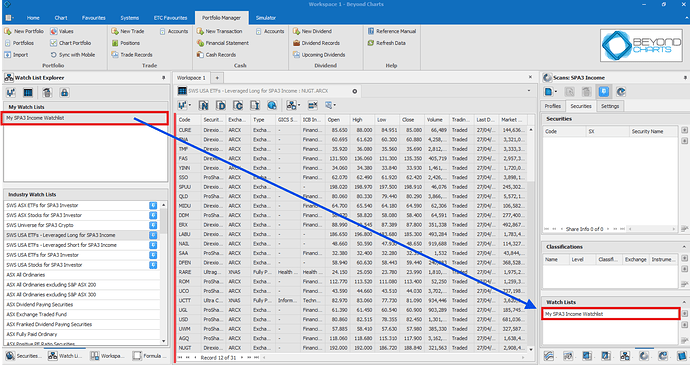This screenshot has height=365, width=690.
Task: Select the CURE row in securities table
Action: pyautogui.click(x=352, y=130)
